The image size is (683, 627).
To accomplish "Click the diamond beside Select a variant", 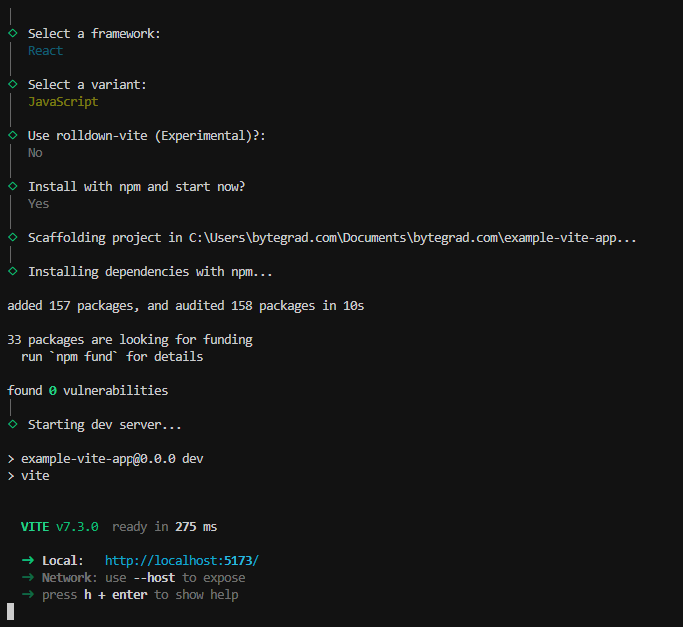I will [x=12, y=84].
